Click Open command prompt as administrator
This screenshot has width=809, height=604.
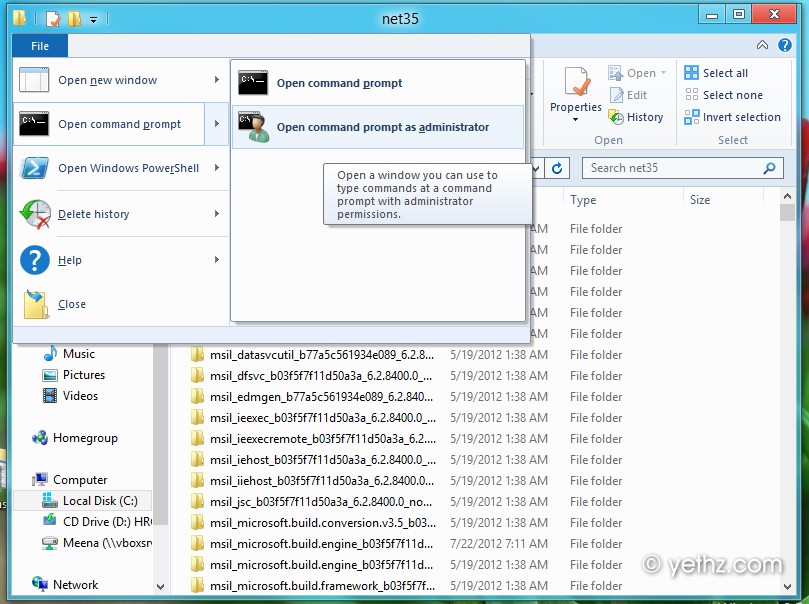382,127
